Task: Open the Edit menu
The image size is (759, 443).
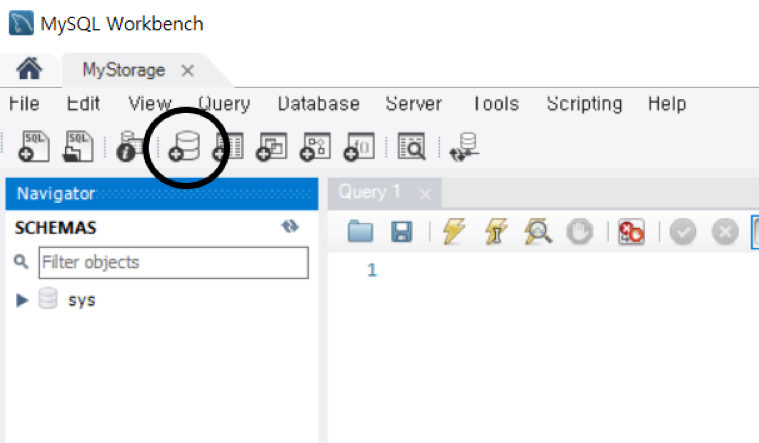Action: pyautogui.click(x=83, y=104)
